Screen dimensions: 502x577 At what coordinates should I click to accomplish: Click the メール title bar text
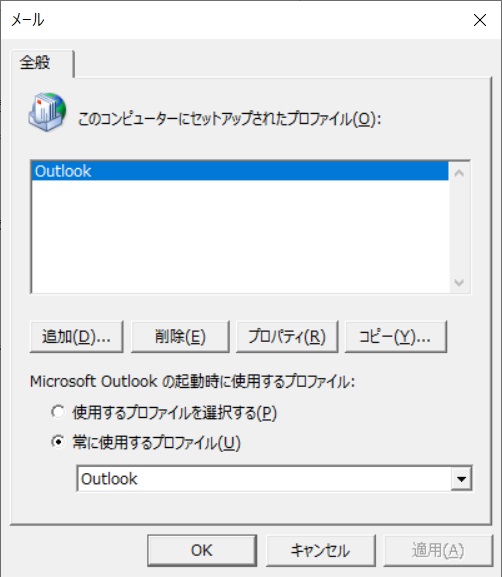click(x=28, y=20)
